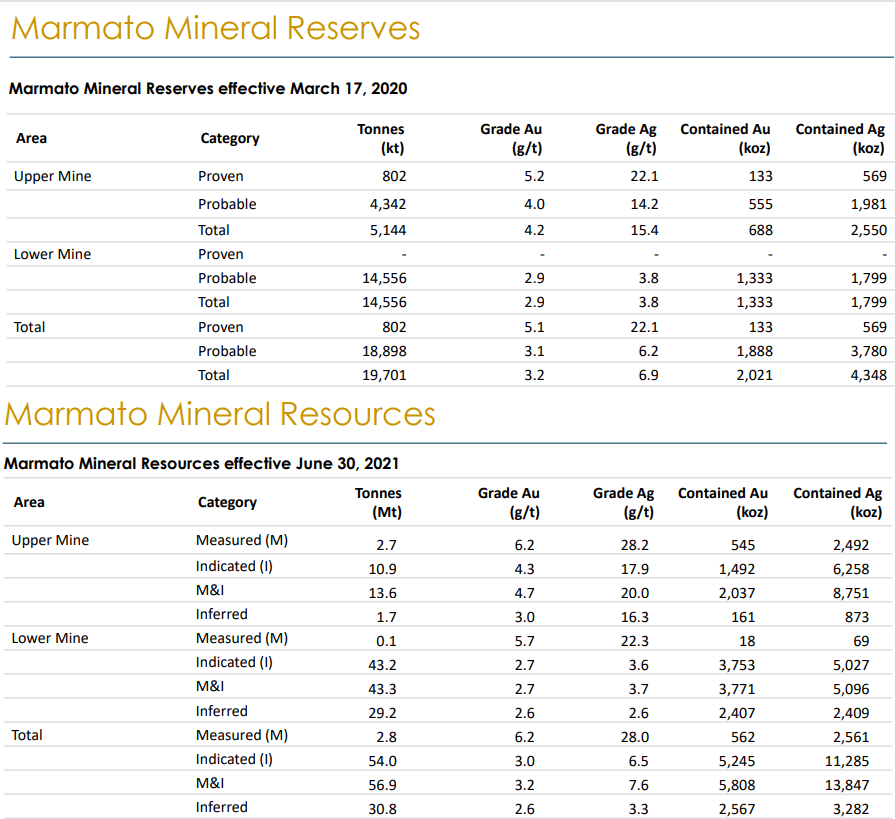Select contained gold value 688

click(x=761, y=231)
